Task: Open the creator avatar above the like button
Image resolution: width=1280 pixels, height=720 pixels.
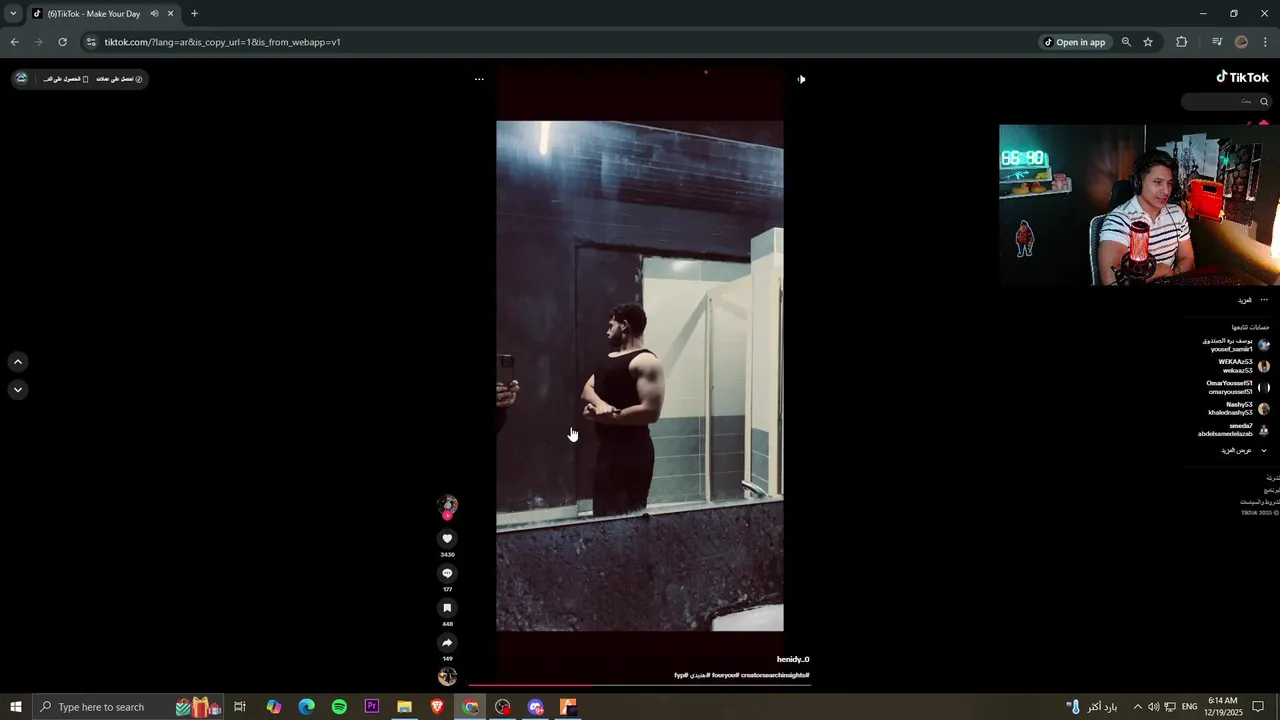Action: point(447,506)
